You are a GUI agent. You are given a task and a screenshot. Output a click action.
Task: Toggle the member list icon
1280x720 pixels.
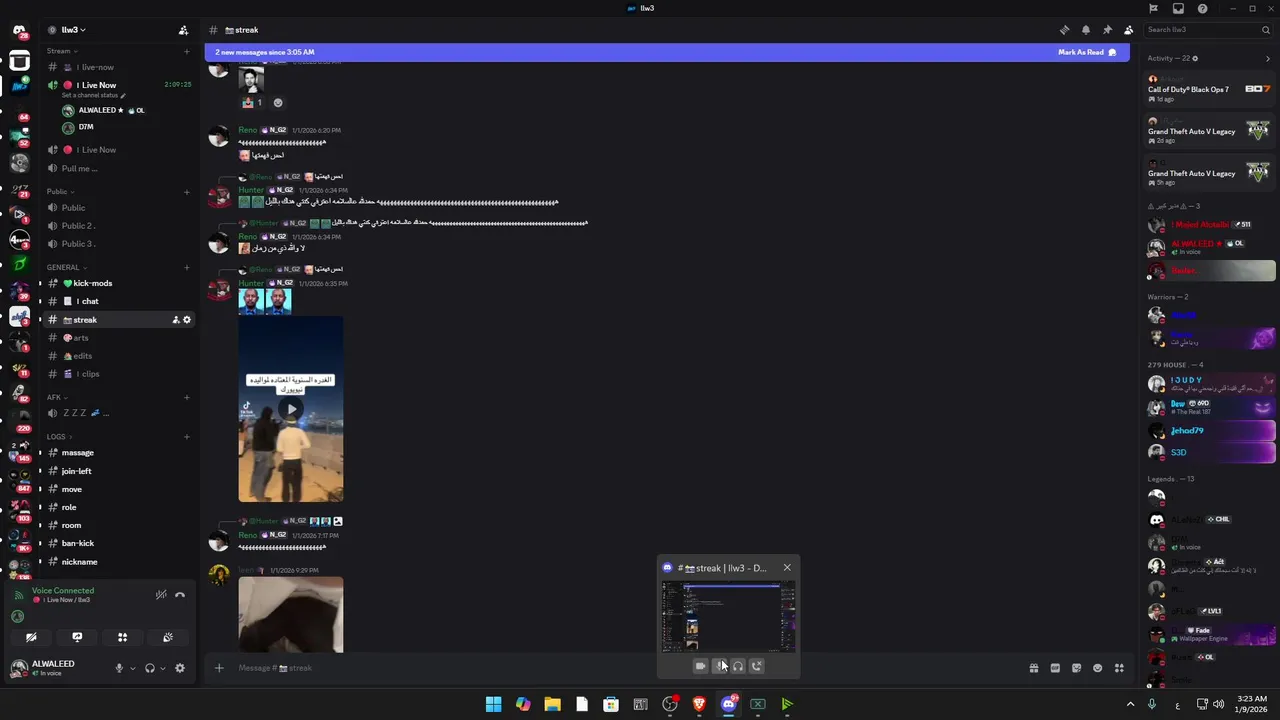point(1129,30)
